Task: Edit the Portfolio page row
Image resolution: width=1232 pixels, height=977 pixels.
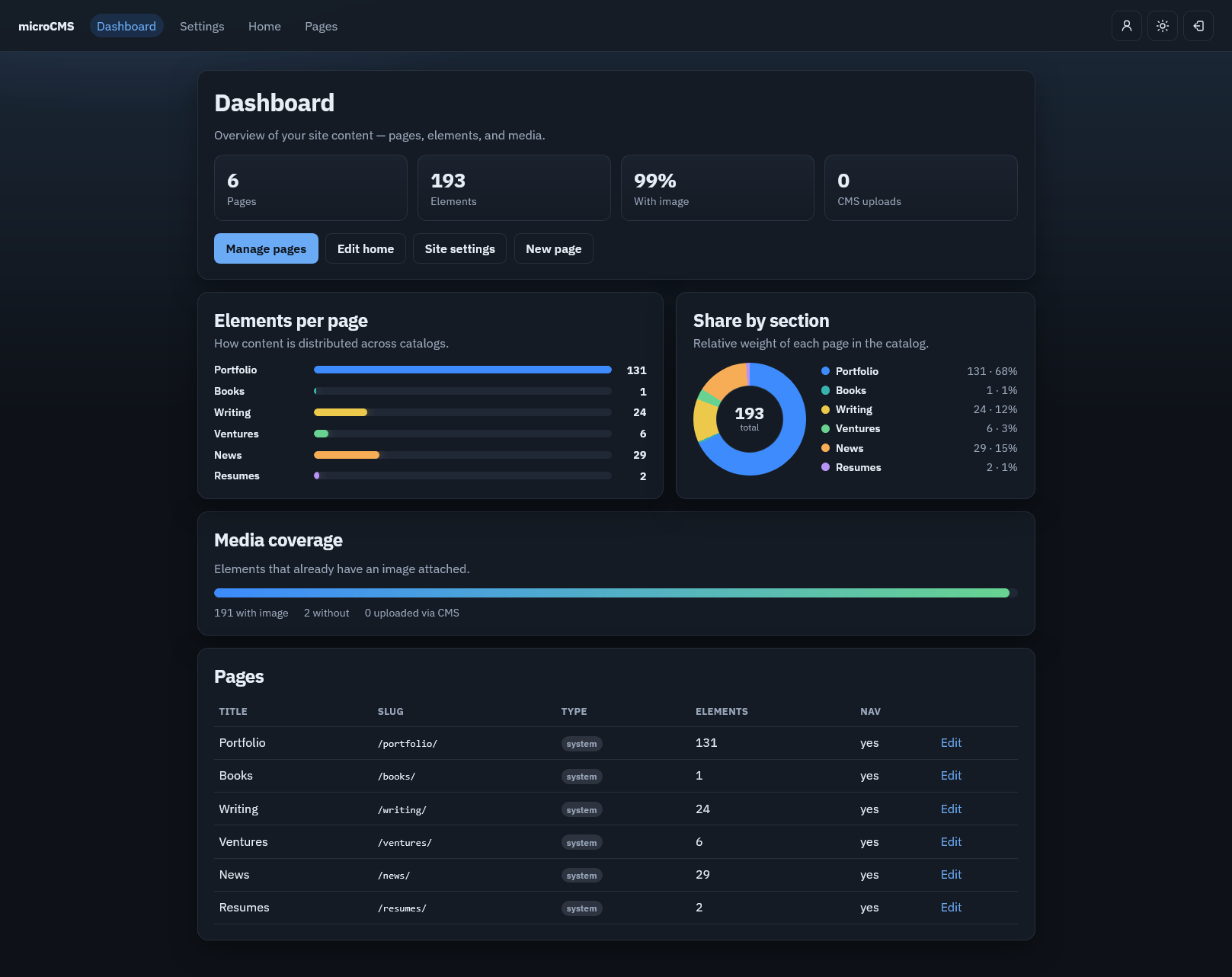Action: tap(951, 742)
